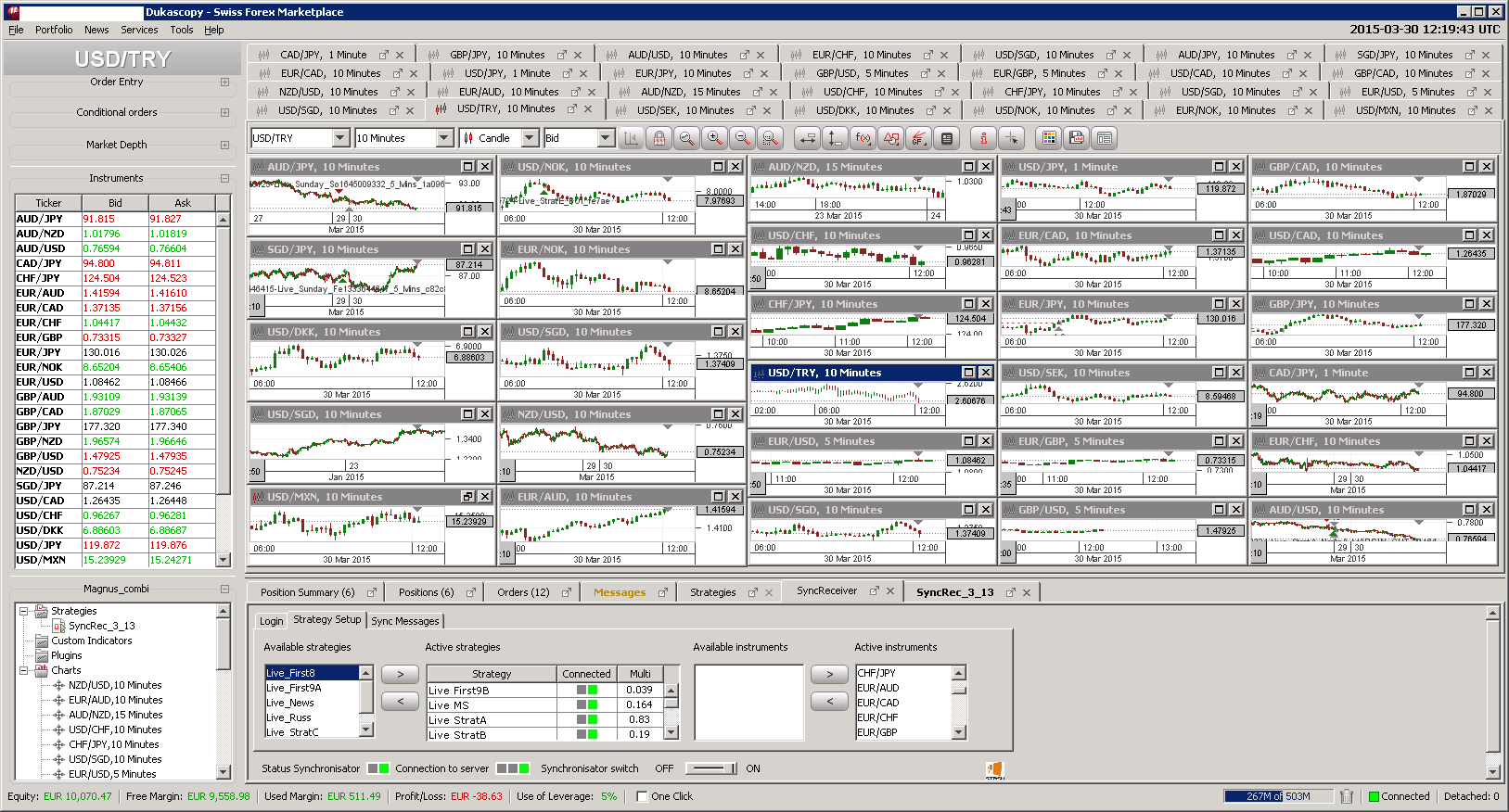Click the black notes toolbar icon
The image size is (1509, 812).
coord(946,138)
